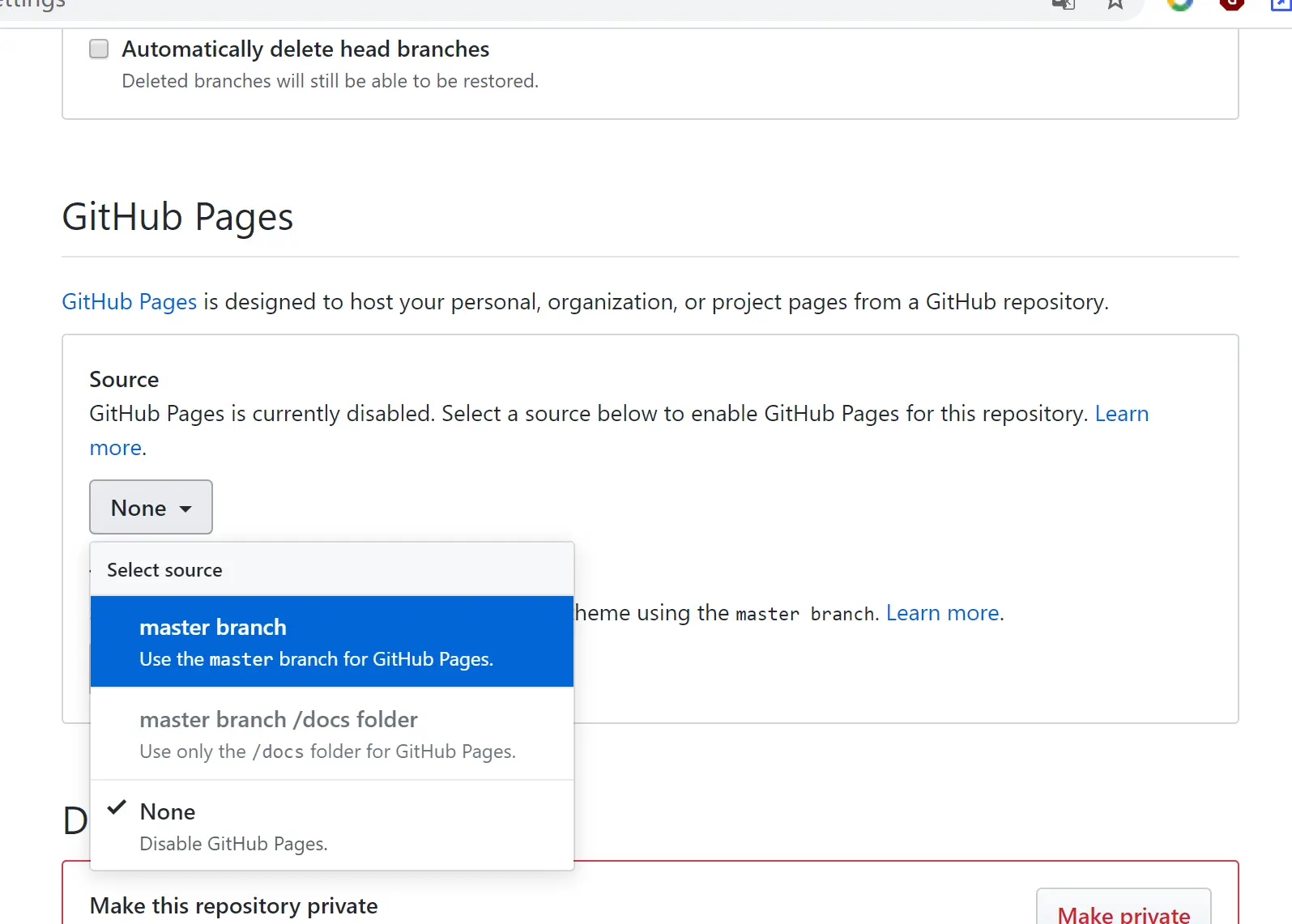
Task: Open the multicolored ring browser extension
Action: click(x=1180, y=3)
